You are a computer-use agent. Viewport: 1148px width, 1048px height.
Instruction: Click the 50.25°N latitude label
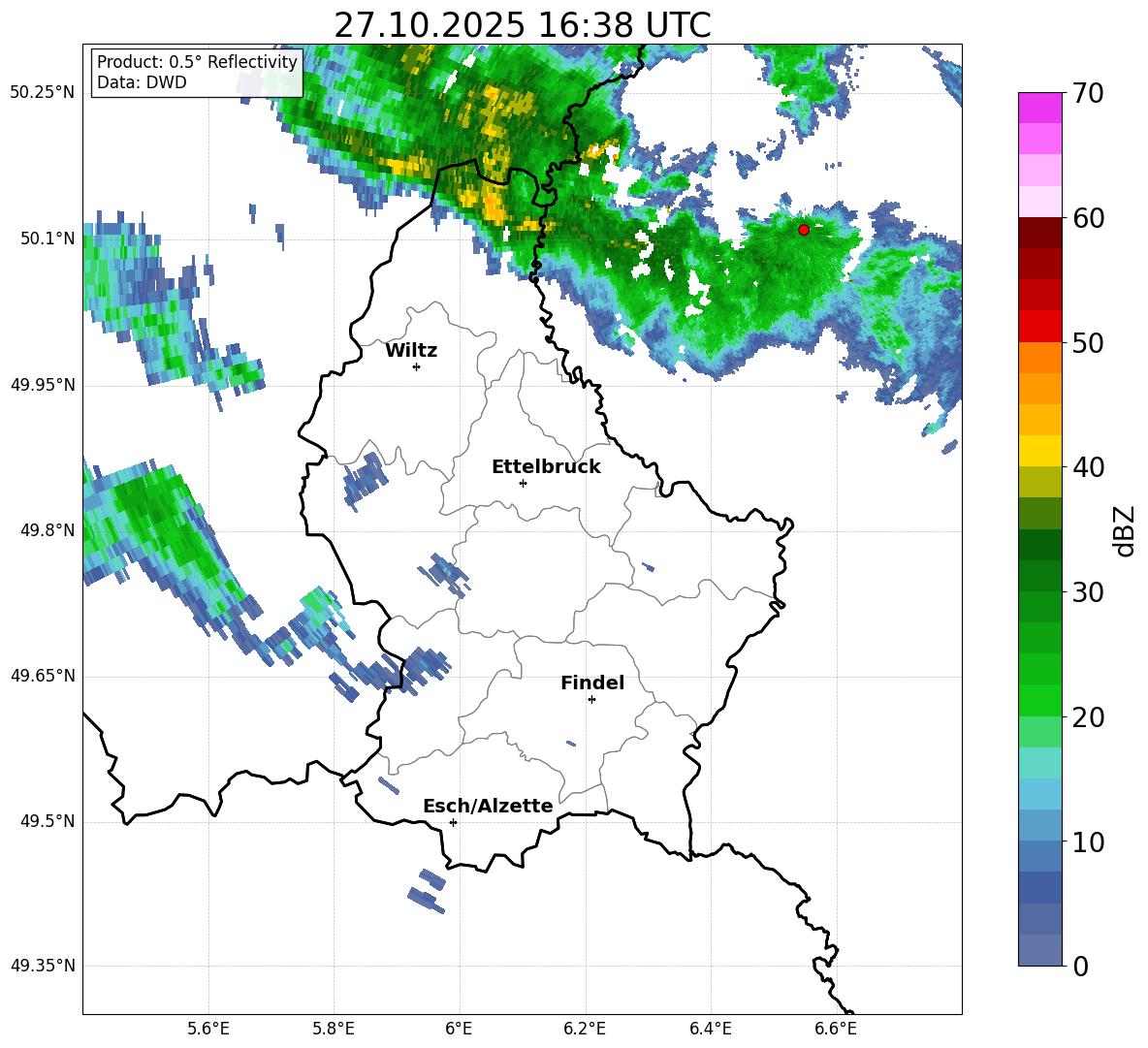43,93
